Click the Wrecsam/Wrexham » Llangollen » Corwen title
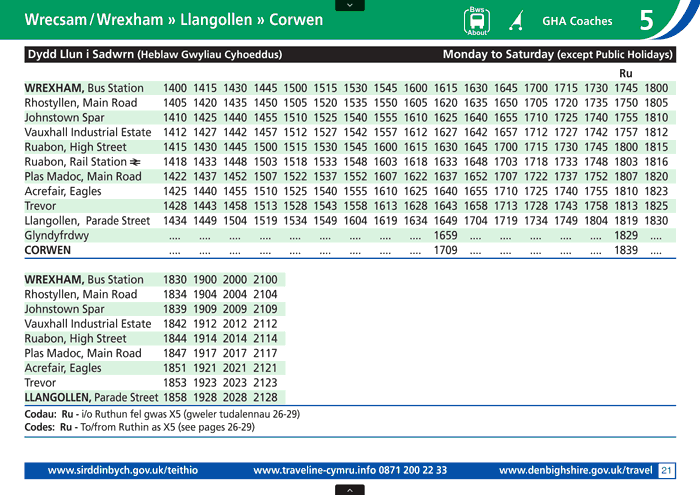Image resolution: width=700 pixels, height=495 pixels. [x=174, y=20]
